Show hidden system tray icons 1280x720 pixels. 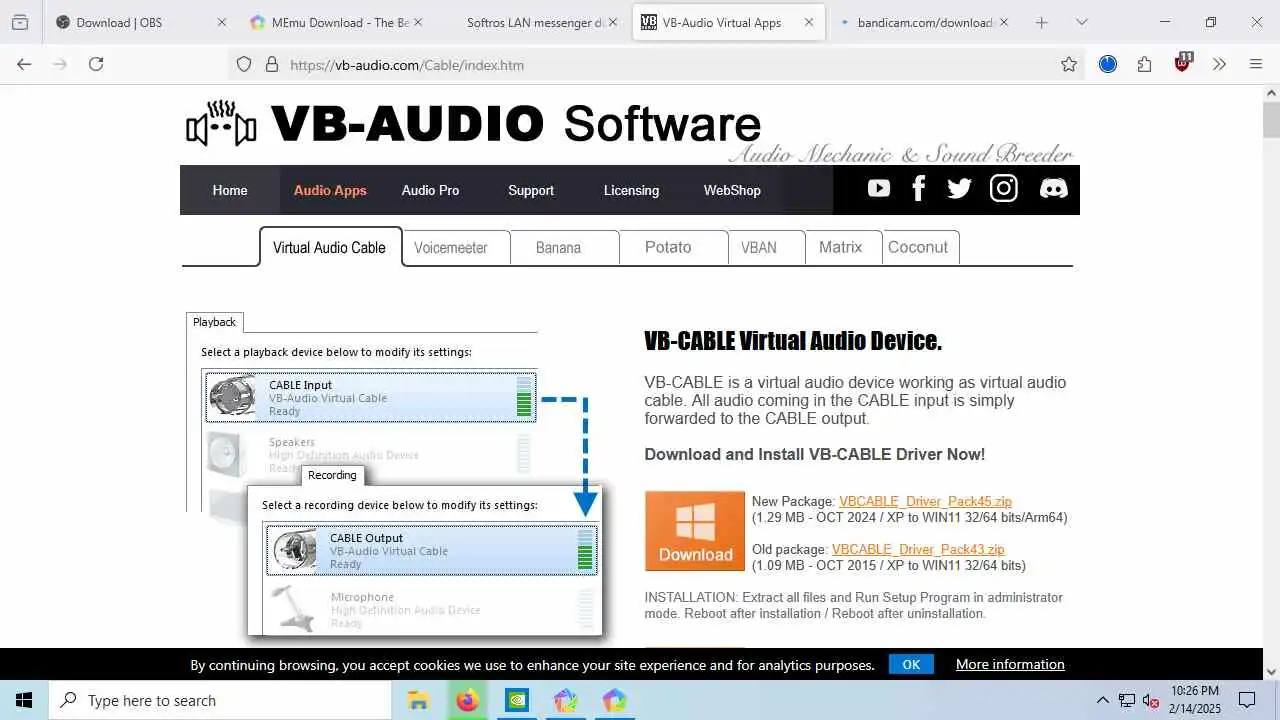1103,700
